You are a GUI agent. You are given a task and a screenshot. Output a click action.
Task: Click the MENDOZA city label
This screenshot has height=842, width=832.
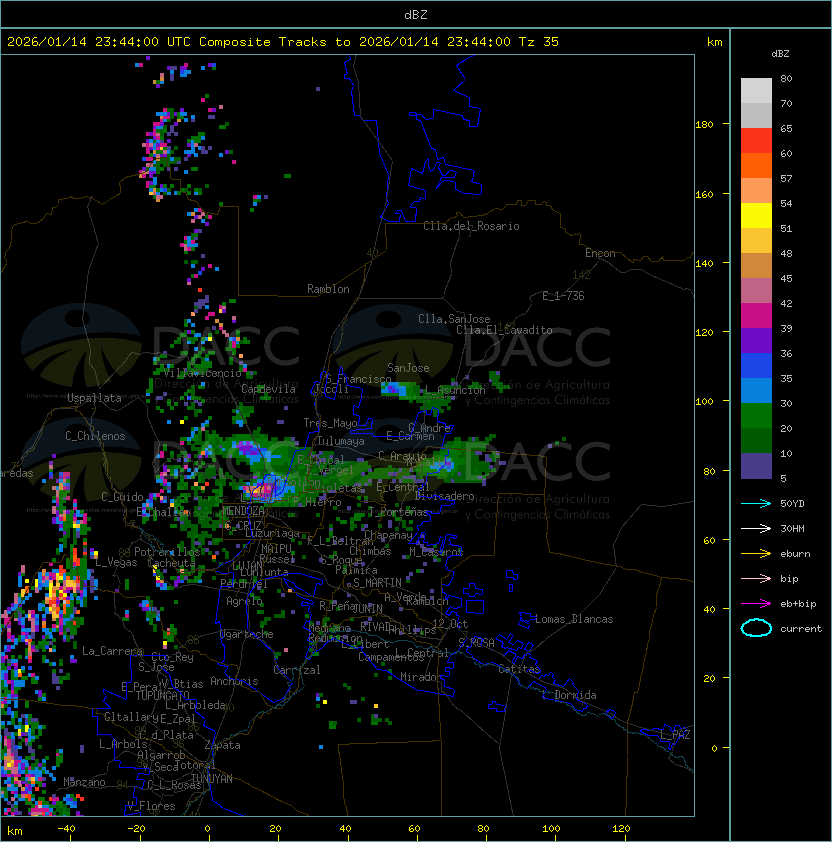(243, 511)
